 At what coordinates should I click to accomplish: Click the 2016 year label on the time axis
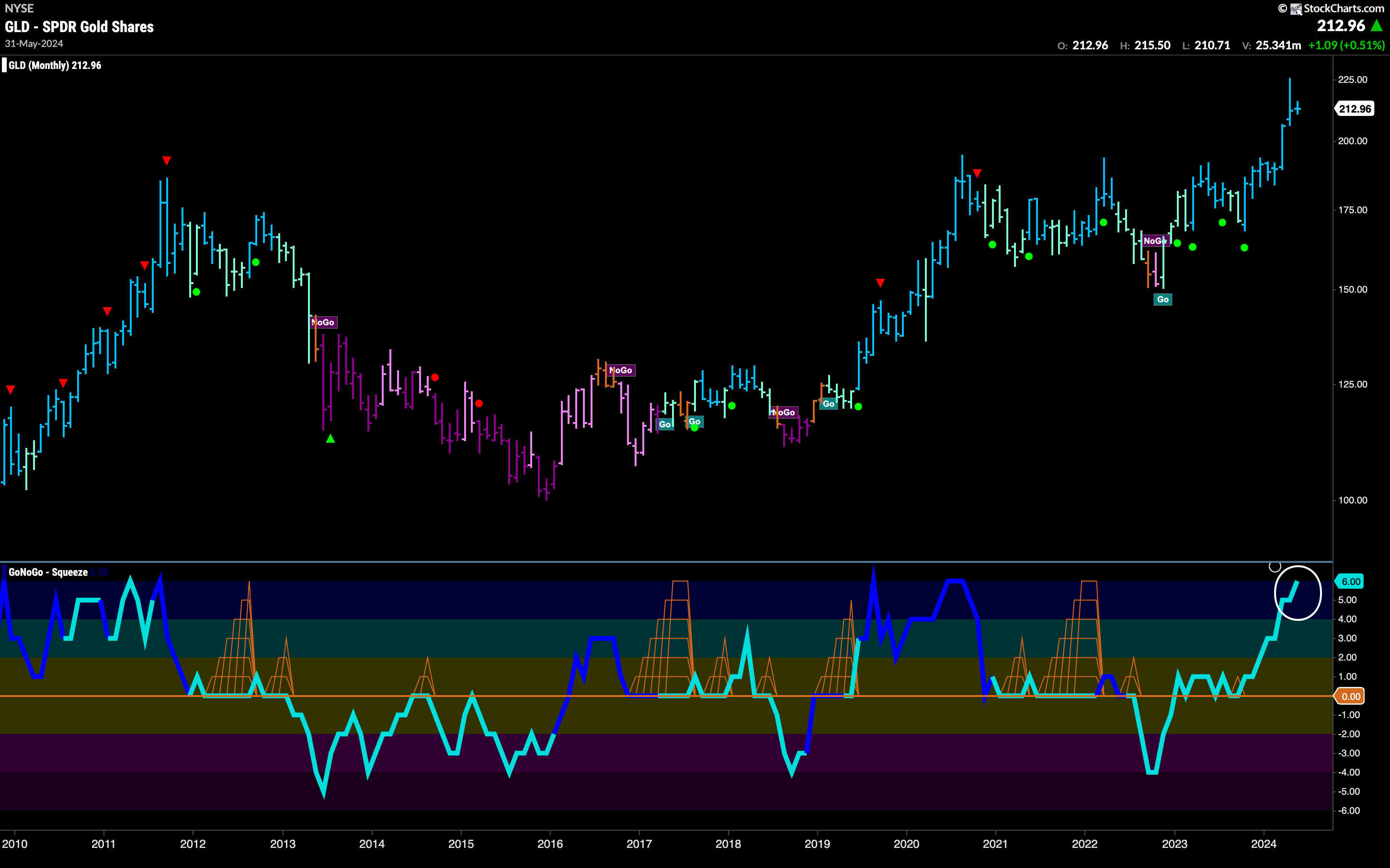(550, 844)
